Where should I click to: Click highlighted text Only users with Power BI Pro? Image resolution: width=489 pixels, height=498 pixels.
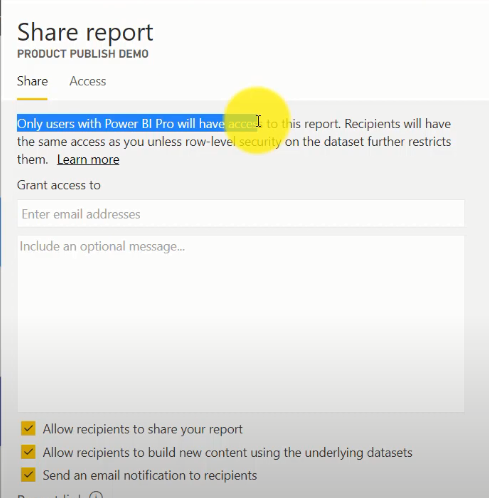coord(95,124)
